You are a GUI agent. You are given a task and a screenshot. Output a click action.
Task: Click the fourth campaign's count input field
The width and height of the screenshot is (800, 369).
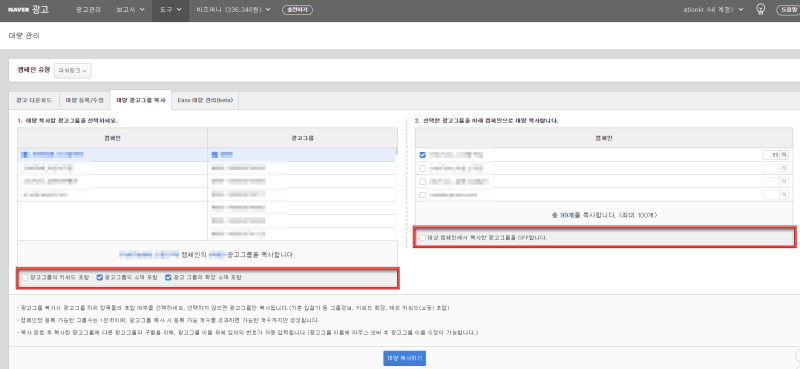(771, 194)
